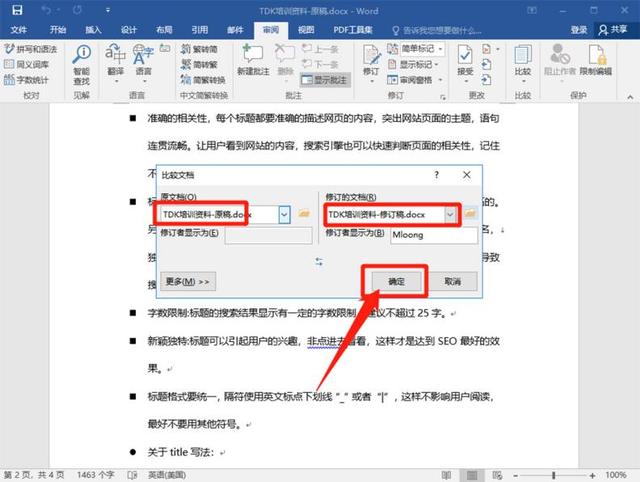
Task: Open 字数统计 word count
Action: pos(27,80)
